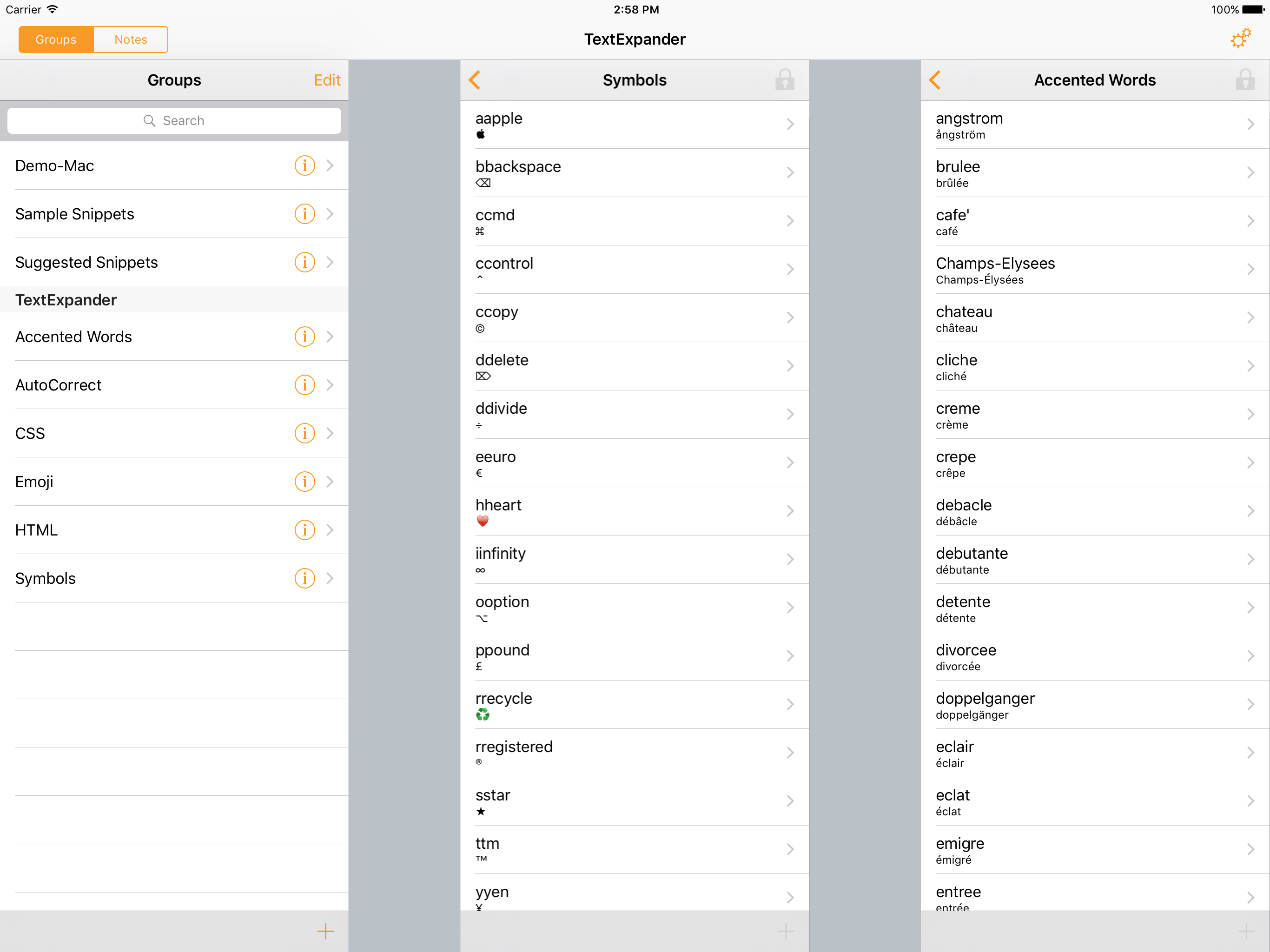1270x952 pixels.
Task: Tap Edit in Groups header
Action: click(x=327, y=80)
